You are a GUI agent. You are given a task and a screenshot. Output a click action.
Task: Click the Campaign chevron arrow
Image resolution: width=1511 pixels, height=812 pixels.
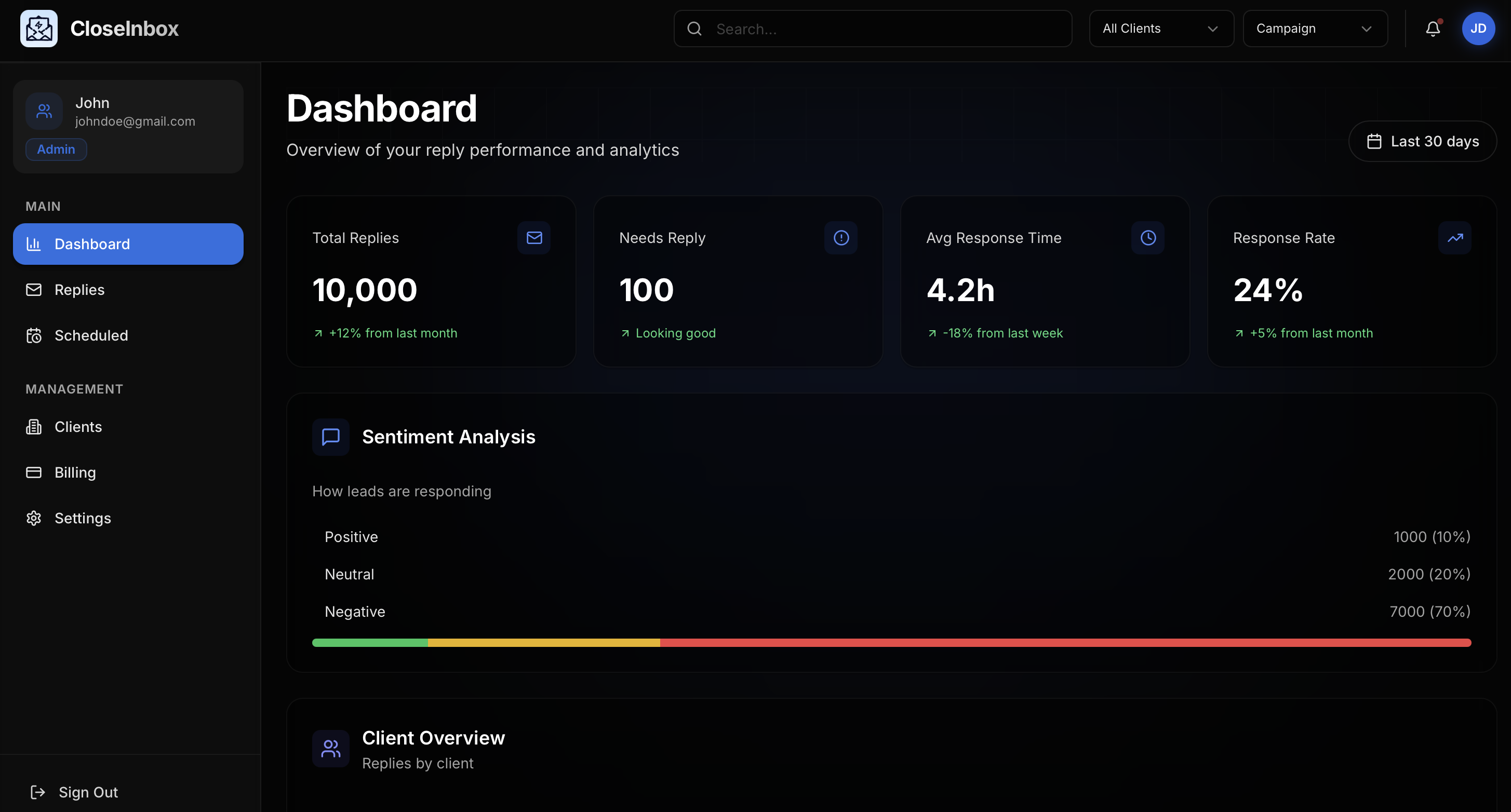[1366, 29]
